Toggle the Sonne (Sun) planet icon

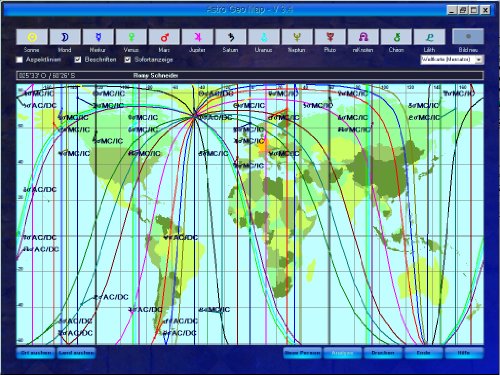pos(32,37)
